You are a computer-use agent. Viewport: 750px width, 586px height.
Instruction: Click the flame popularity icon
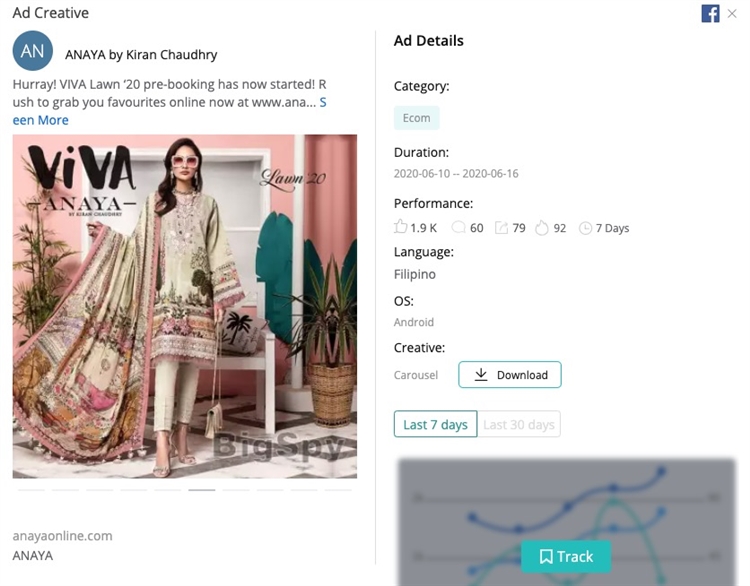tap(542, 228)
